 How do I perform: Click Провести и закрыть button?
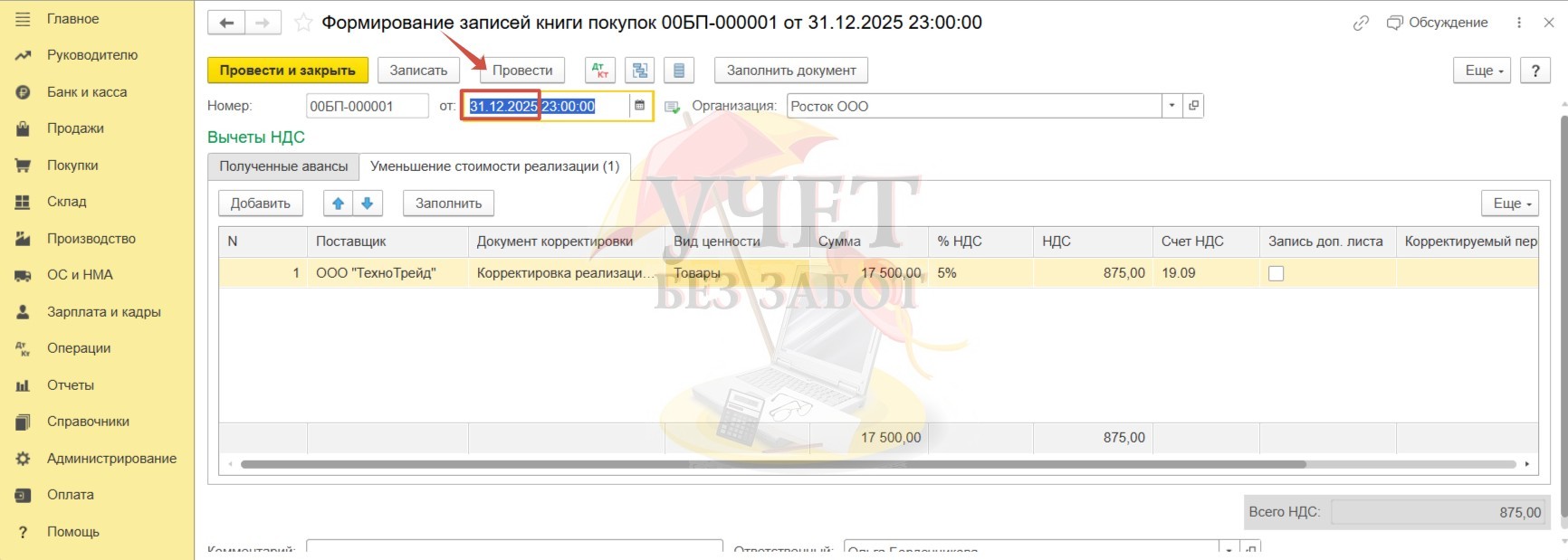[x=288, y=71]
